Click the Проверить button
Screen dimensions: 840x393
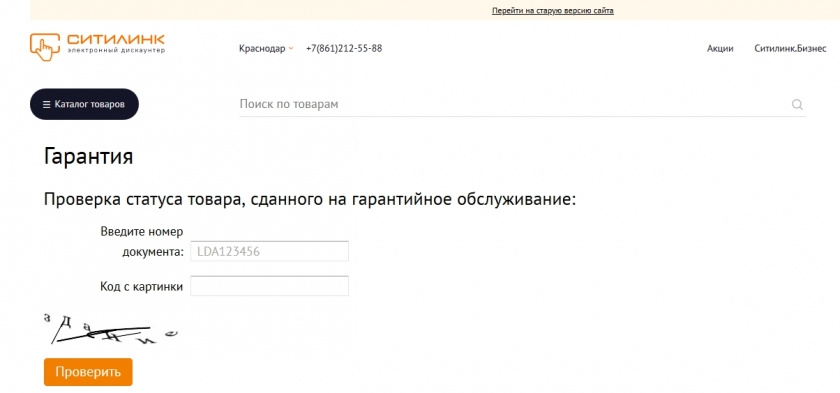point(88,372)
